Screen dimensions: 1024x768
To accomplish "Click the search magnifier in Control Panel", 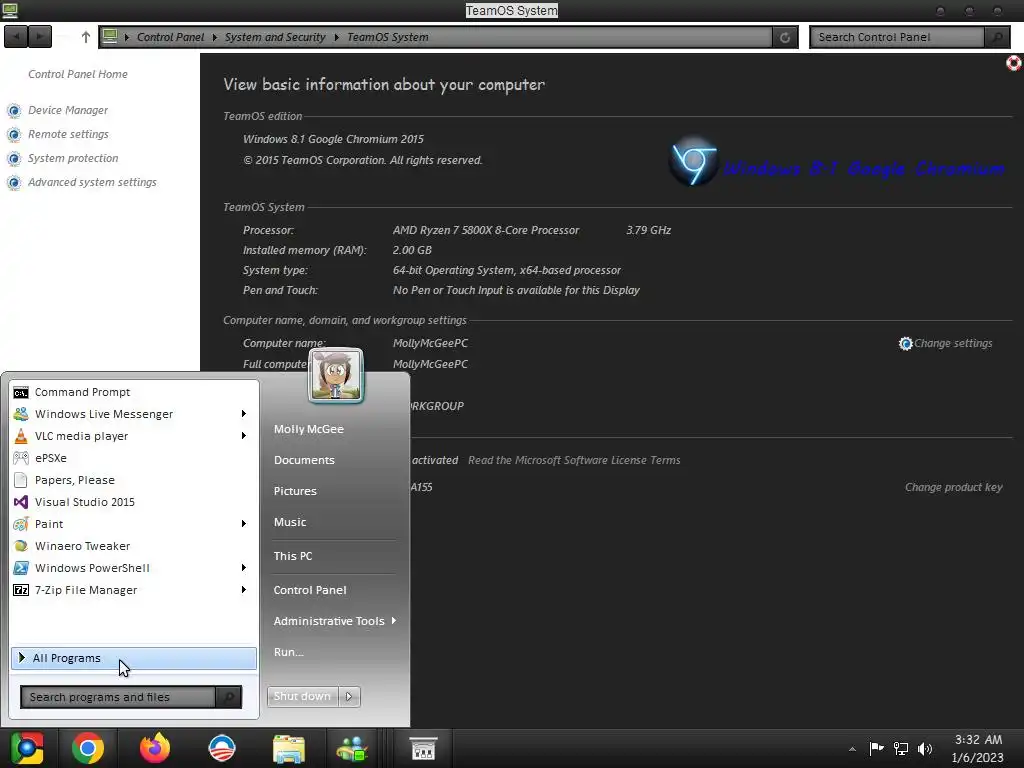I will click(997, 37).
